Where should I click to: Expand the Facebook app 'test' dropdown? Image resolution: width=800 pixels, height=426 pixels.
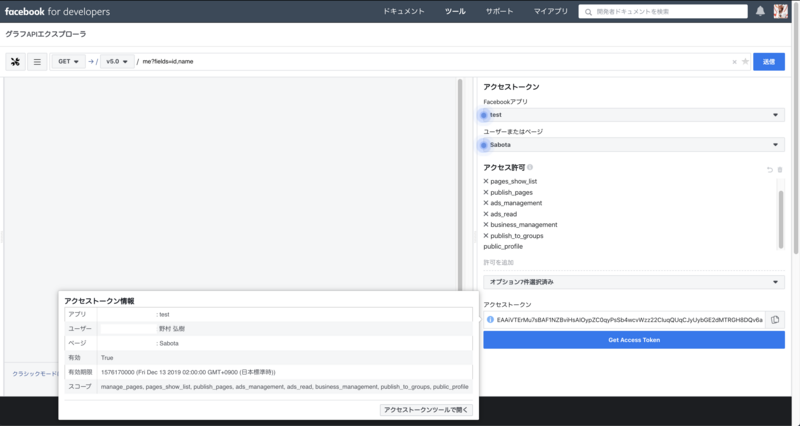pyautogui.click(x=634, y=115)
